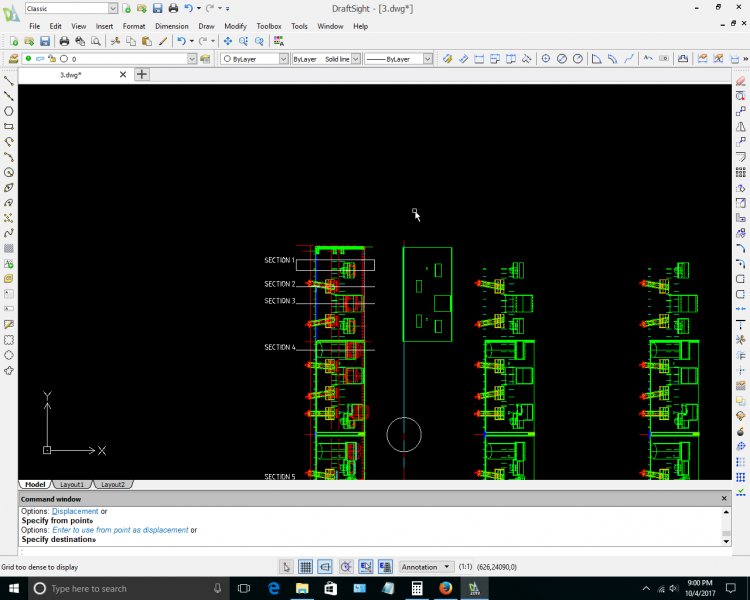Toggle Grid display in status bar
Image resolution: width=750 pixels, height=600 pixels.
click(306, 567)
